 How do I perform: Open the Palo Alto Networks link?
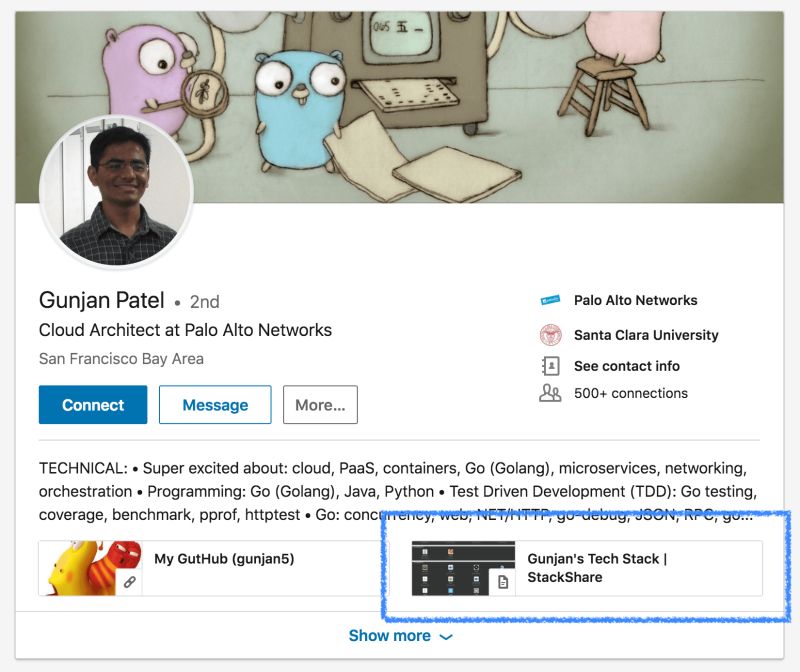(x=635, y=300)
